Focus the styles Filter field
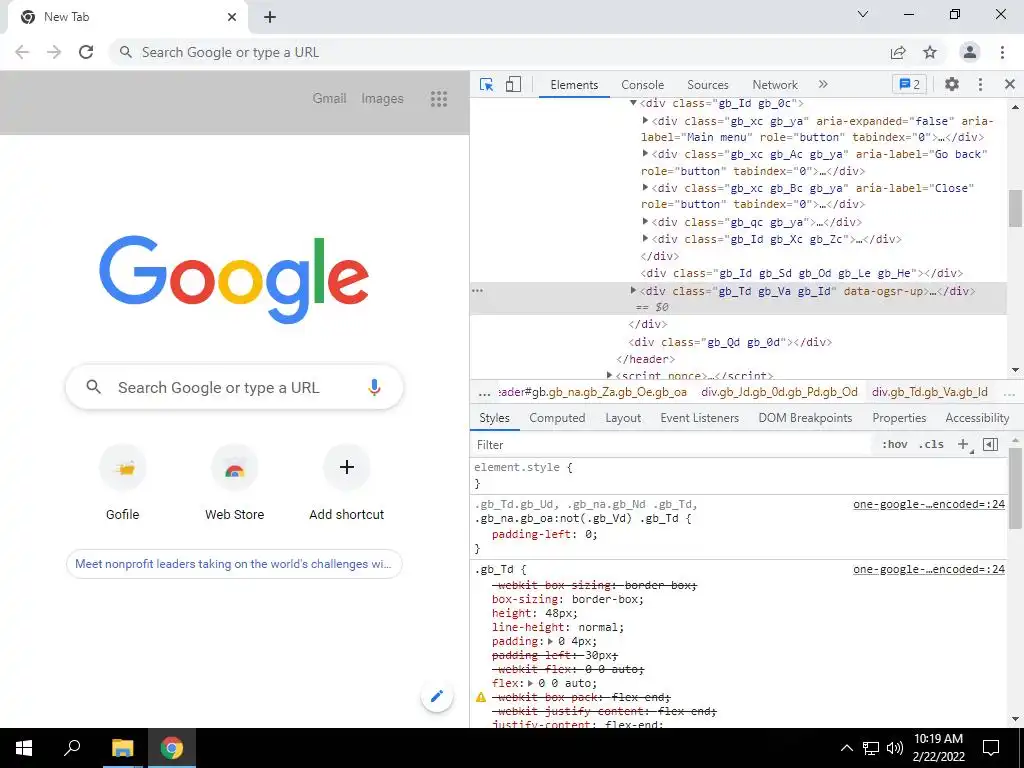 coord(673,445)
